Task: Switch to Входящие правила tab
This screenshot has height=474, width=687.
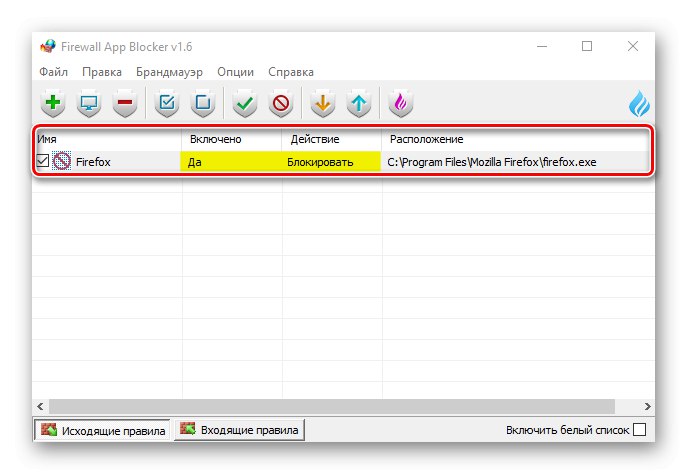Action: point(239,430)
